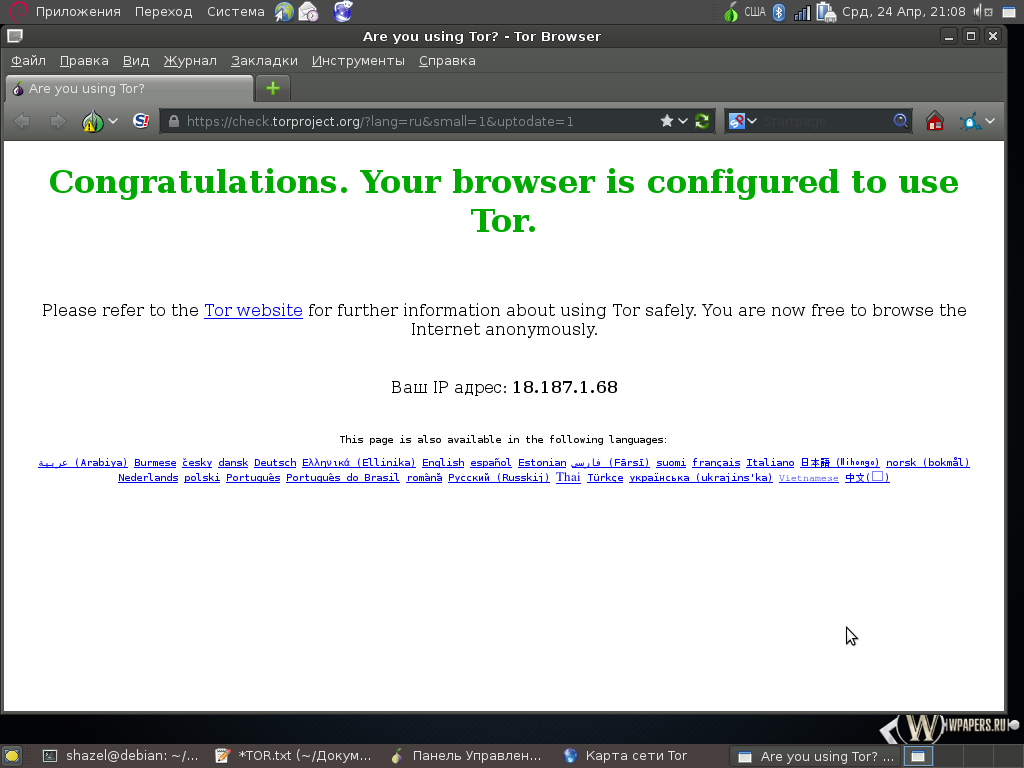The width and height of the screenshot is (1024, 768).
Task: Select the 'Are you using Tor?' tab
Action: click(x=130, y=89)
